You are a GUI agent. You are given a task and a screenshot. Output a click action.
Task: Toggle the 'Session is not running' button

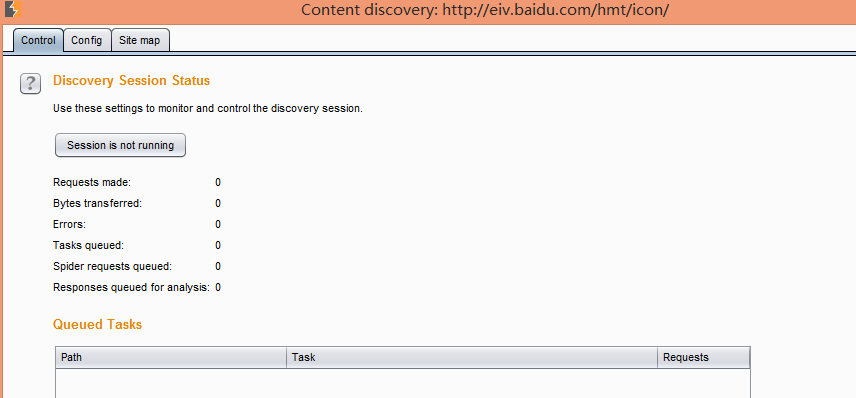(121, 145)
